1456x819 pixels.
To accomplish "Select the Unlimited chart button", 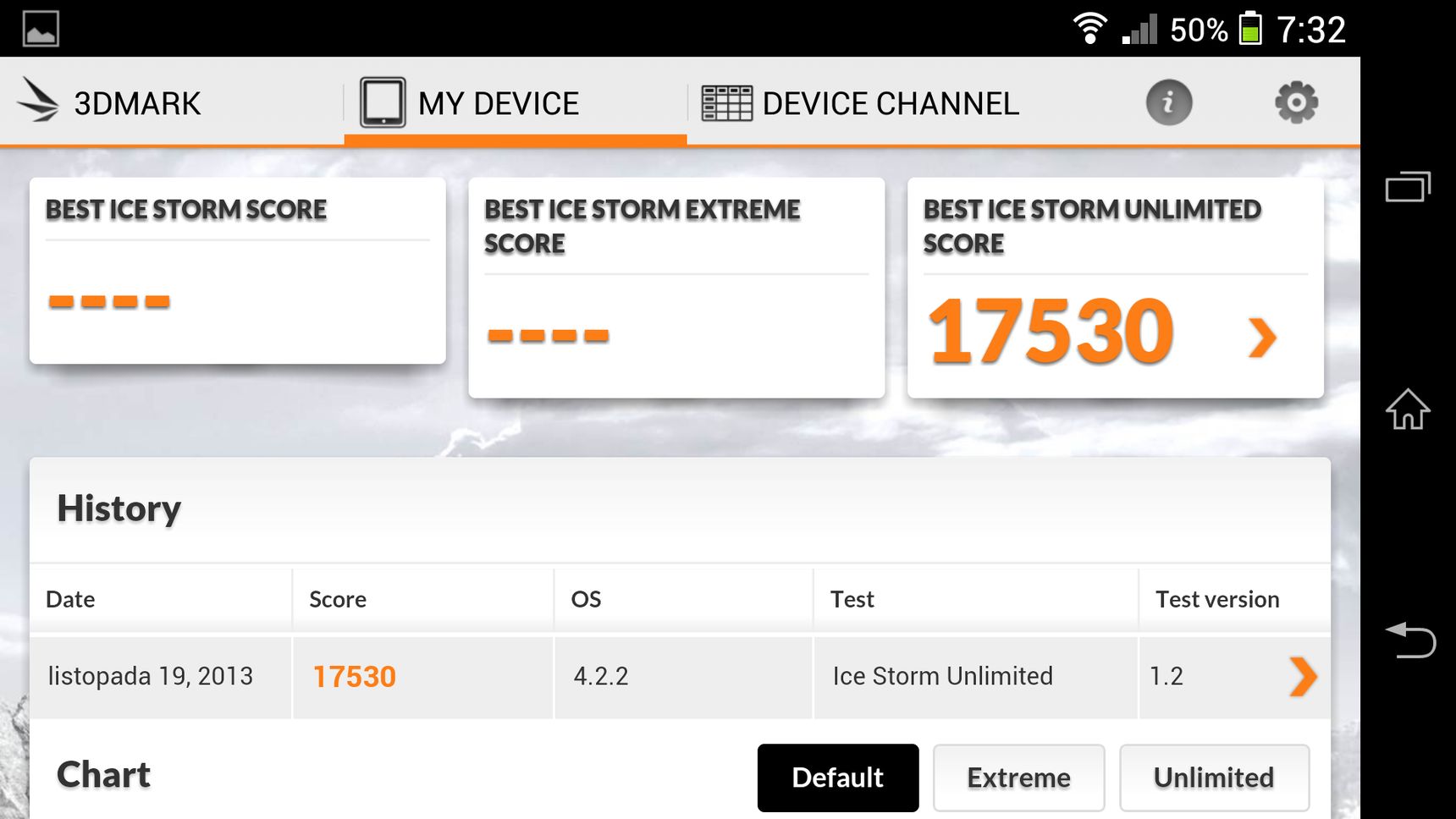I will coord(1214,778).
